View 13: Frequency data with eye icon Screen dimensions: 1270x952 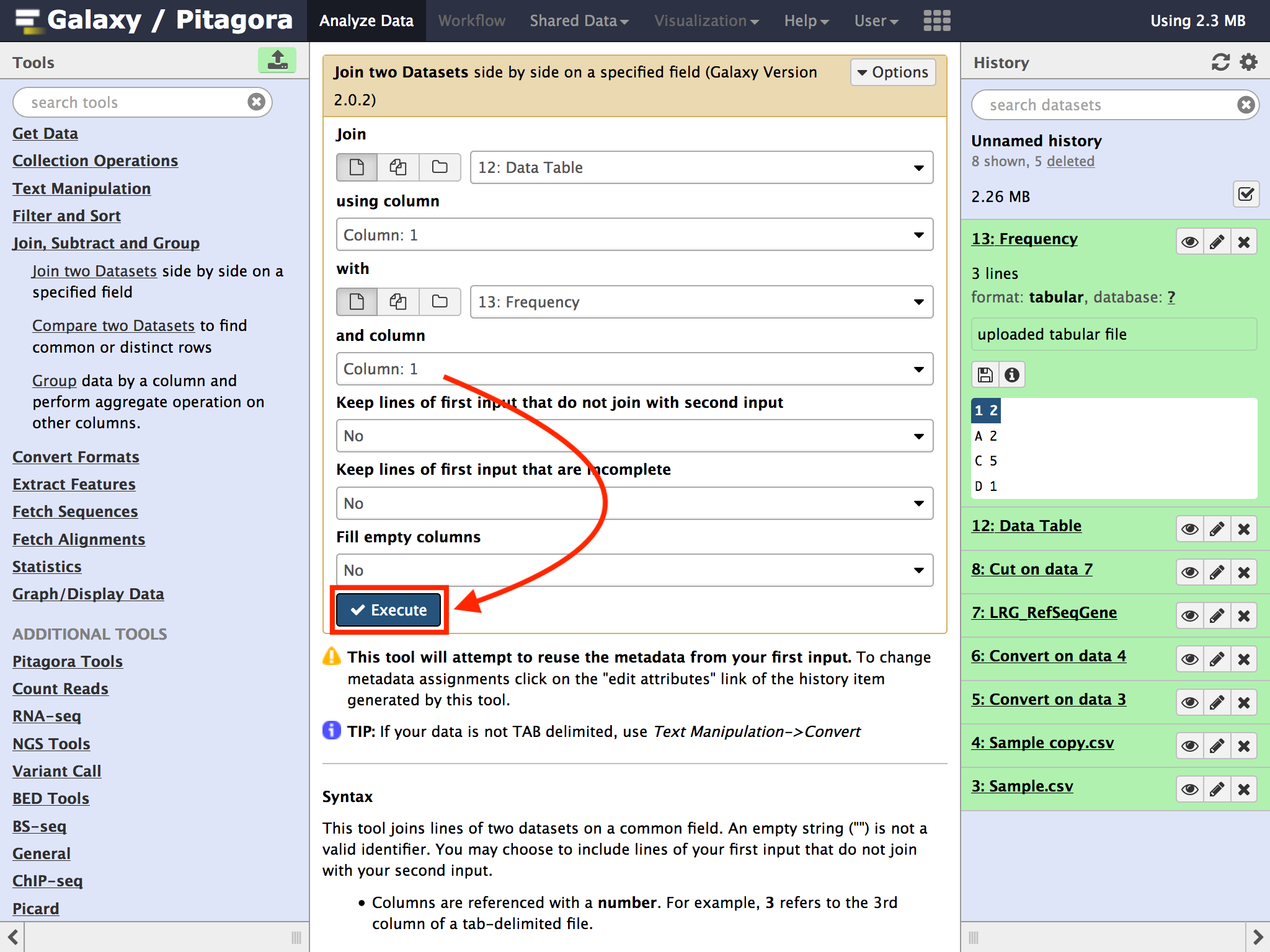(1189, 242)
